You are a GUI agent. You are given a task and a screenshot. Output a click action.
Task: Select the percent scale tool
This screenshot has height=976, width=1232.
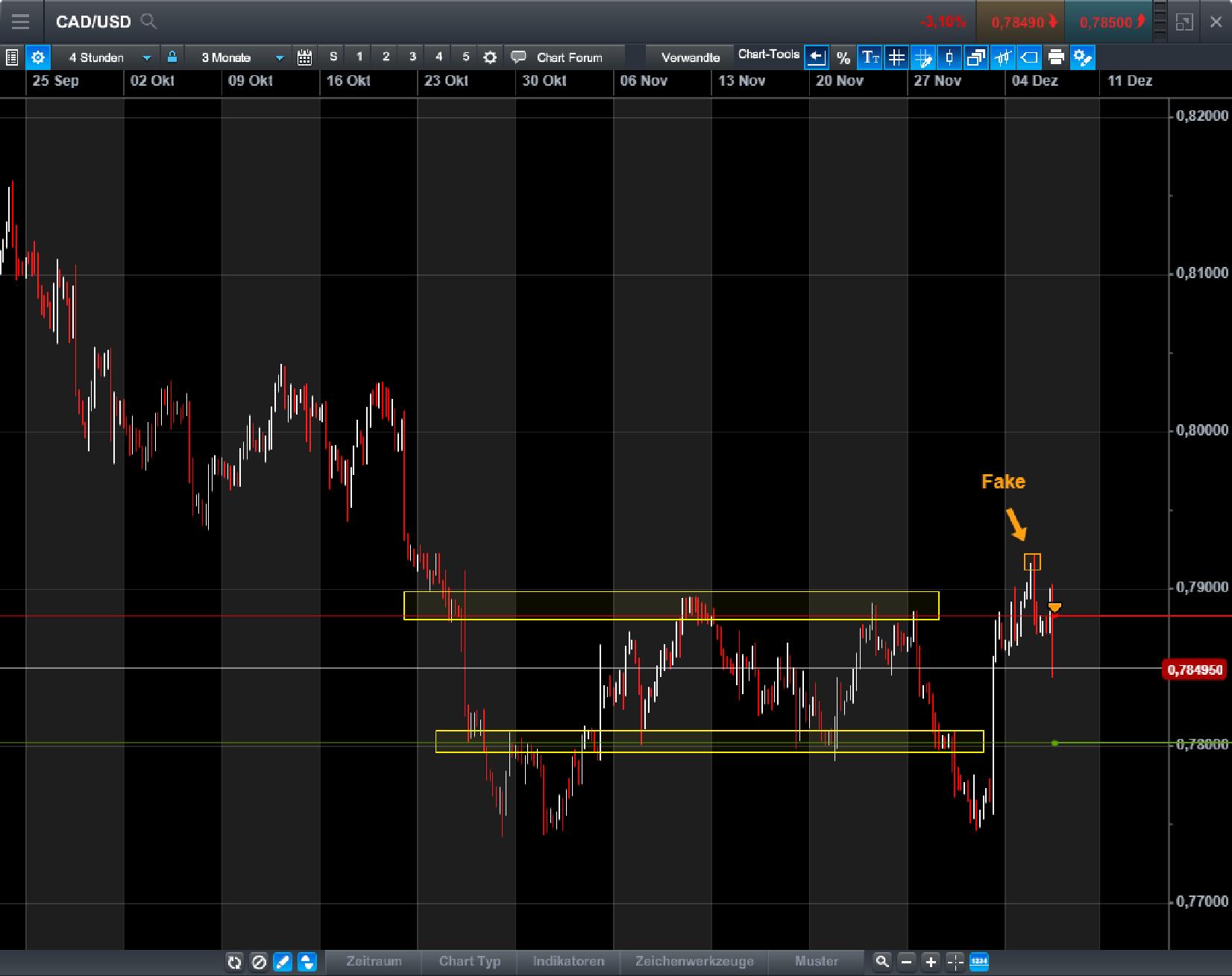coord(843,57)
